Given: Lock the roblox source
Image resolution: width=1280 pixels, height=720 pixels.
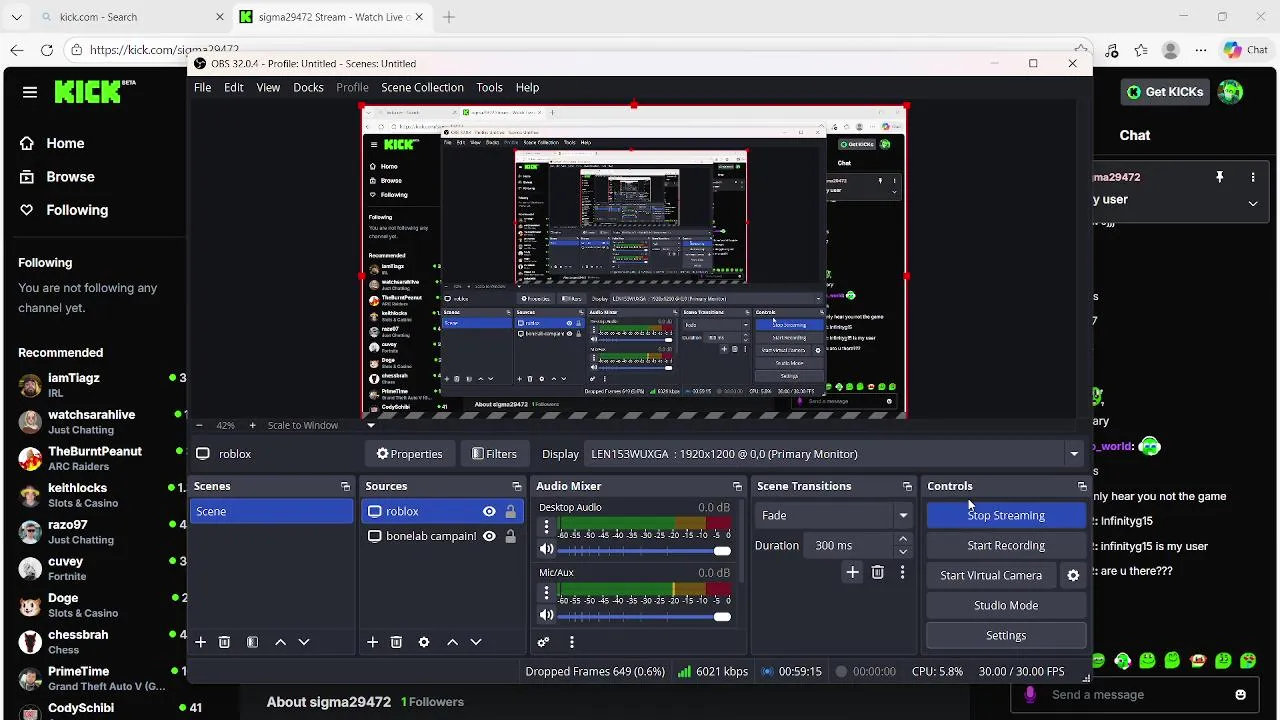Looking at the screenshot, I should point(510,511).
